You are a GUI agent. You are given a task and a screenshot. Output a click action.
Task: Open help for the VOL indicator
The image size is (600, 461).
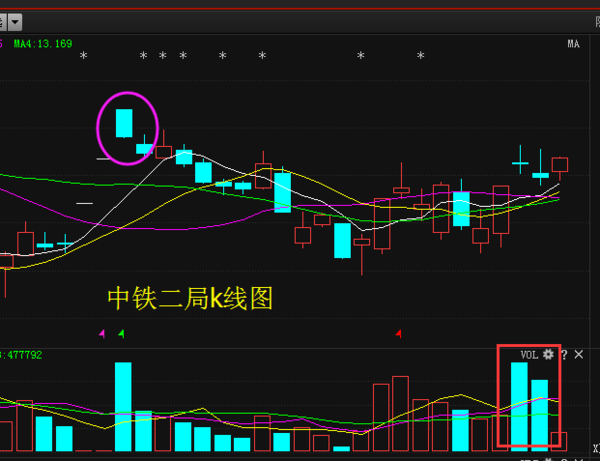564,355
